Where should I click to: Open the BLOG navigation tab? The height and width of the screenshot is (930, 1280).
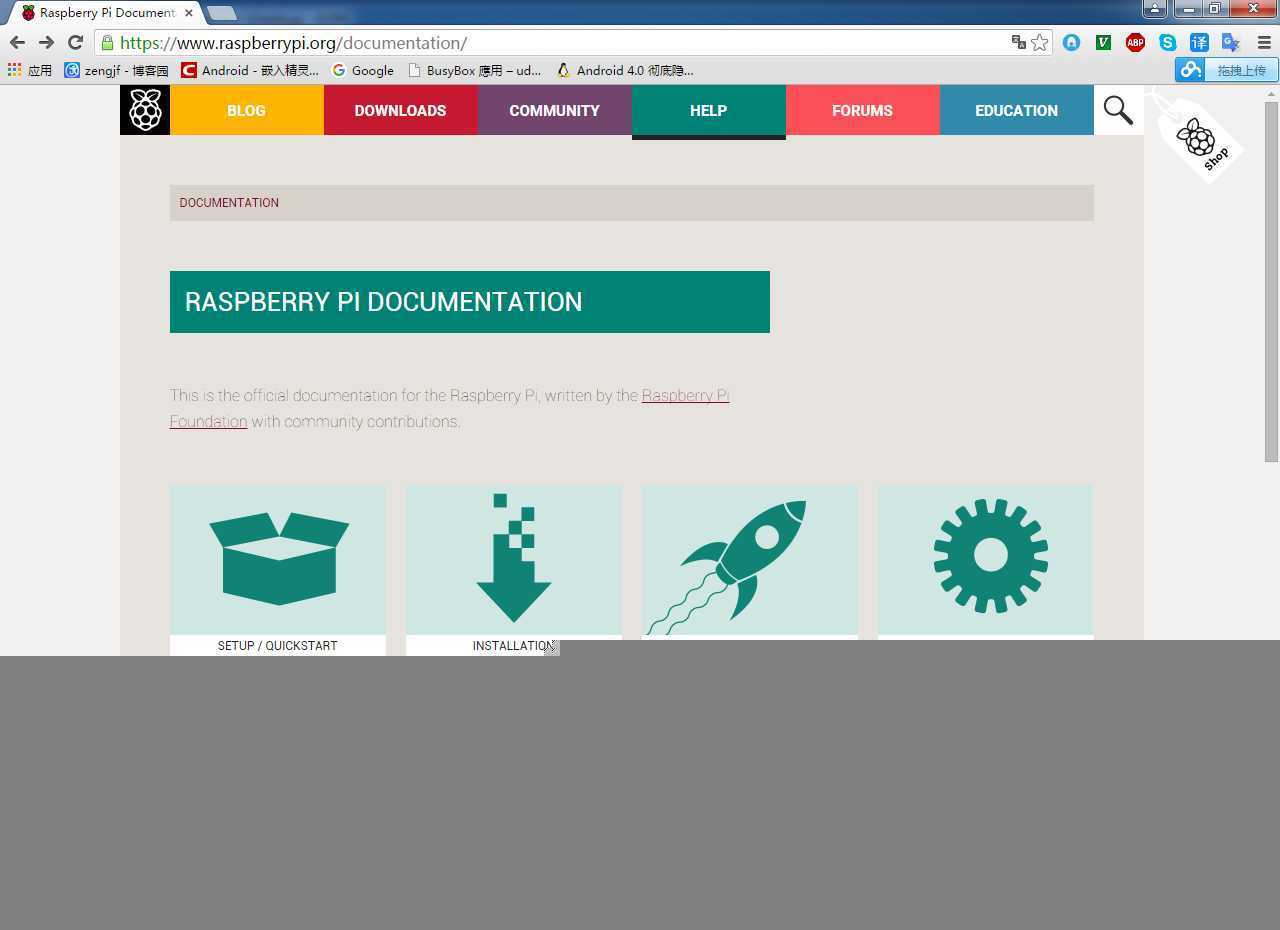tap(247, 110)
